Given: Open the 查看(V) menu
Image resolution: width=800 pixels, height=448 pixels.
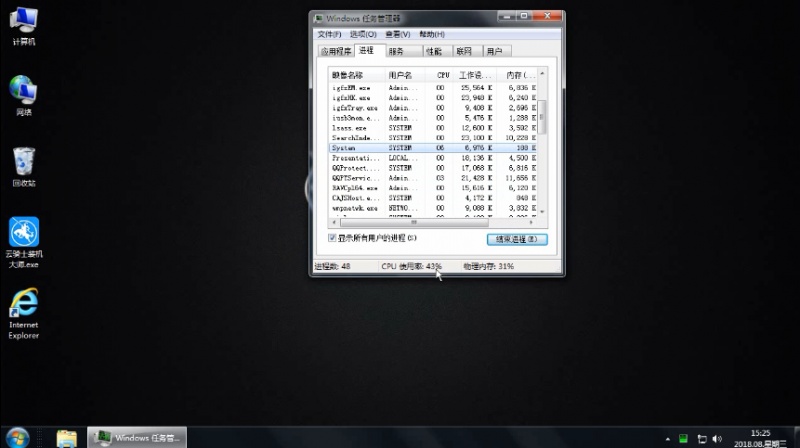Looking at the screenshot, I should tap(397, 34).
